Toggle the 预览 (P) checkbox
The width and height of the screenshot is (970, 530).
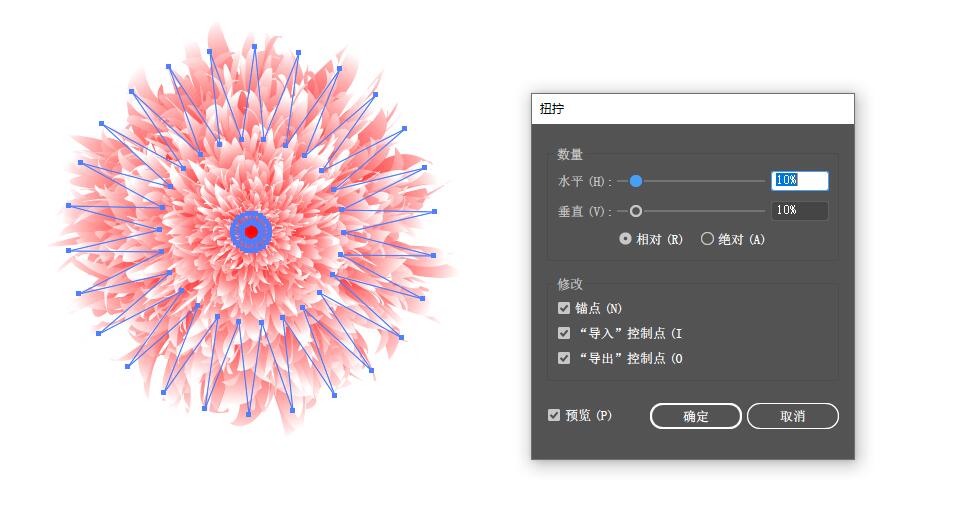pos(554,415)
